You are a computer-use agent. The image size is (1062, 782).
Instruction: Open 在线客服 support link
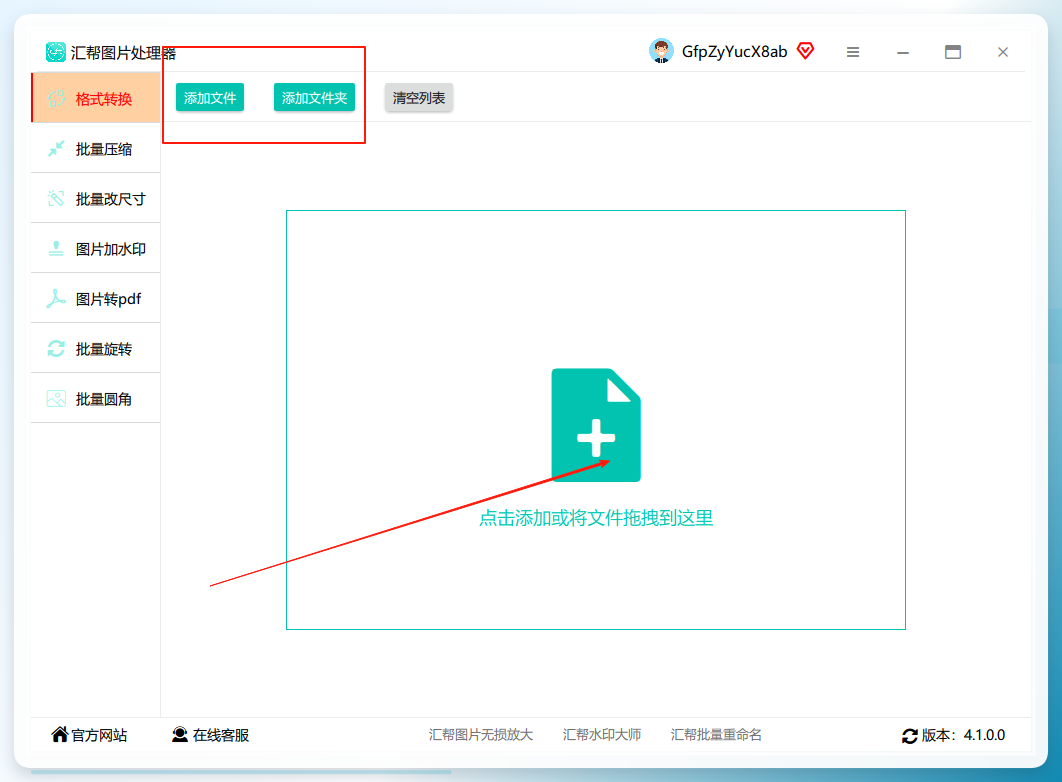point(211,735)
